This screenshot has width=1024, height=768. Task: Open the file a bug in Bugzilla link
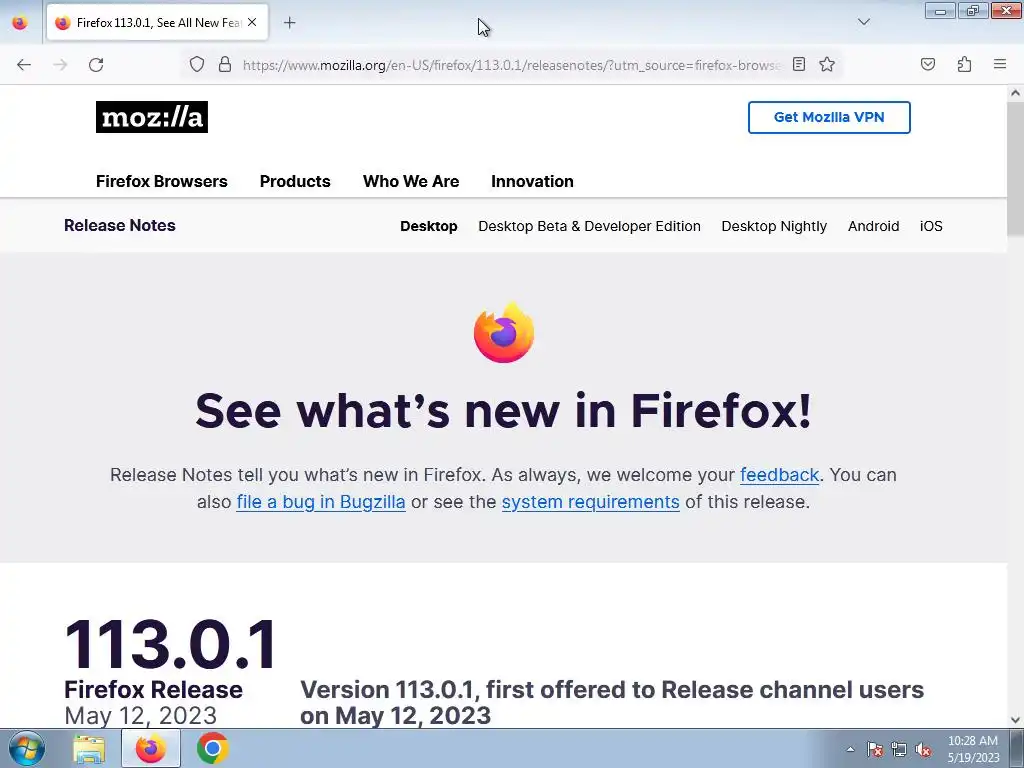pyautogui.click(x=321, y=502)
